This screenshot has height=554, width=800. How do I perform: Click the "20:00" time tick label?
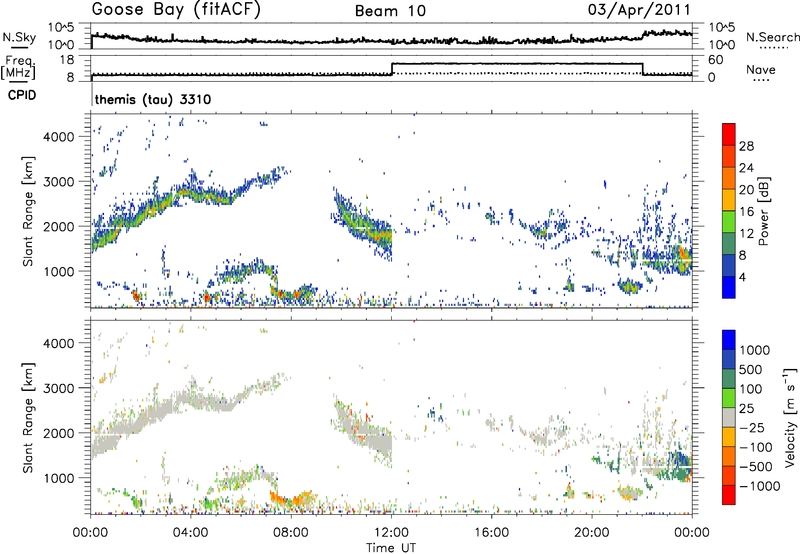(x=592, y=533)
